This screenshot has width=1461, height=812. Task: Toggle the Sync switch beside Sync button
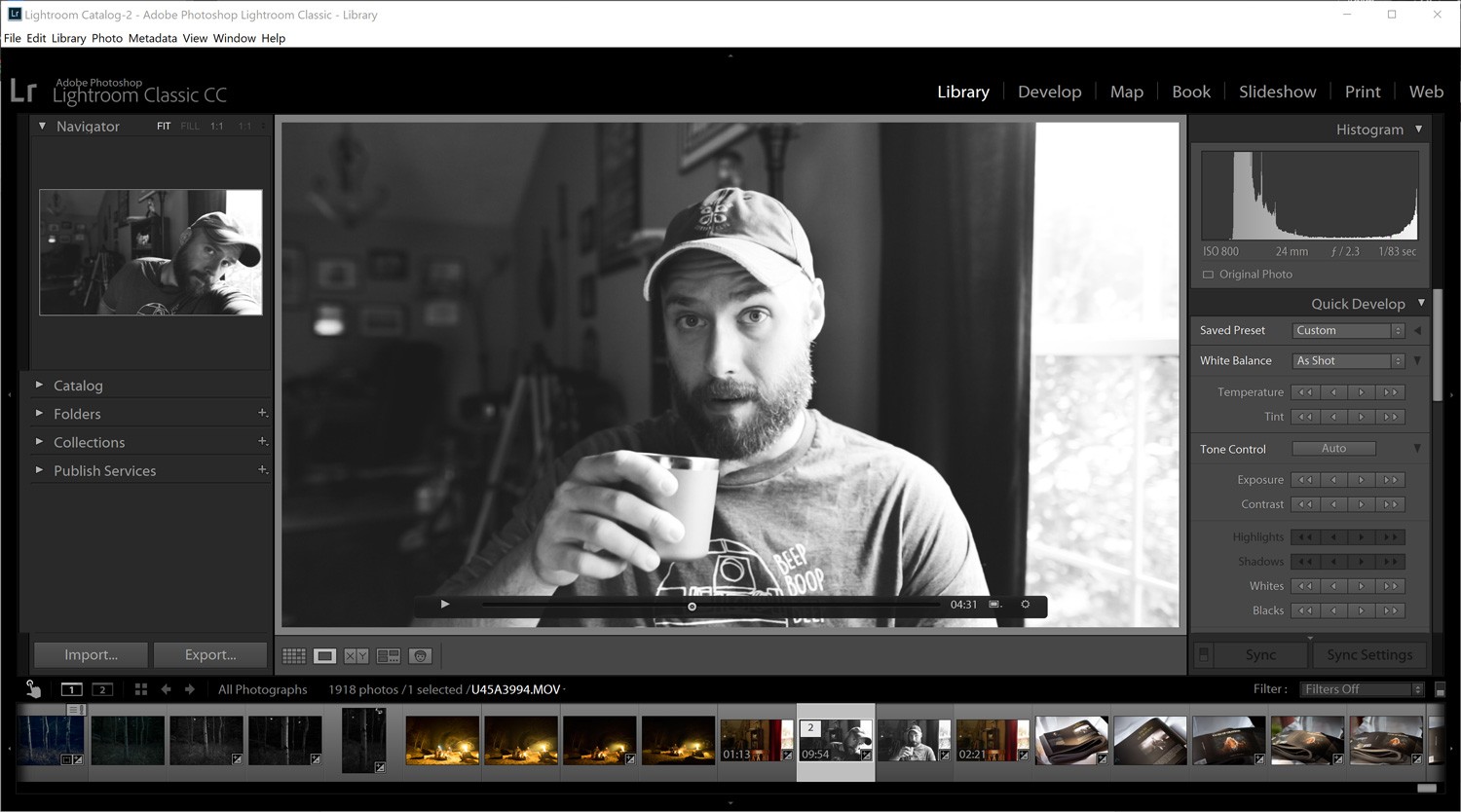point(1205,654)
